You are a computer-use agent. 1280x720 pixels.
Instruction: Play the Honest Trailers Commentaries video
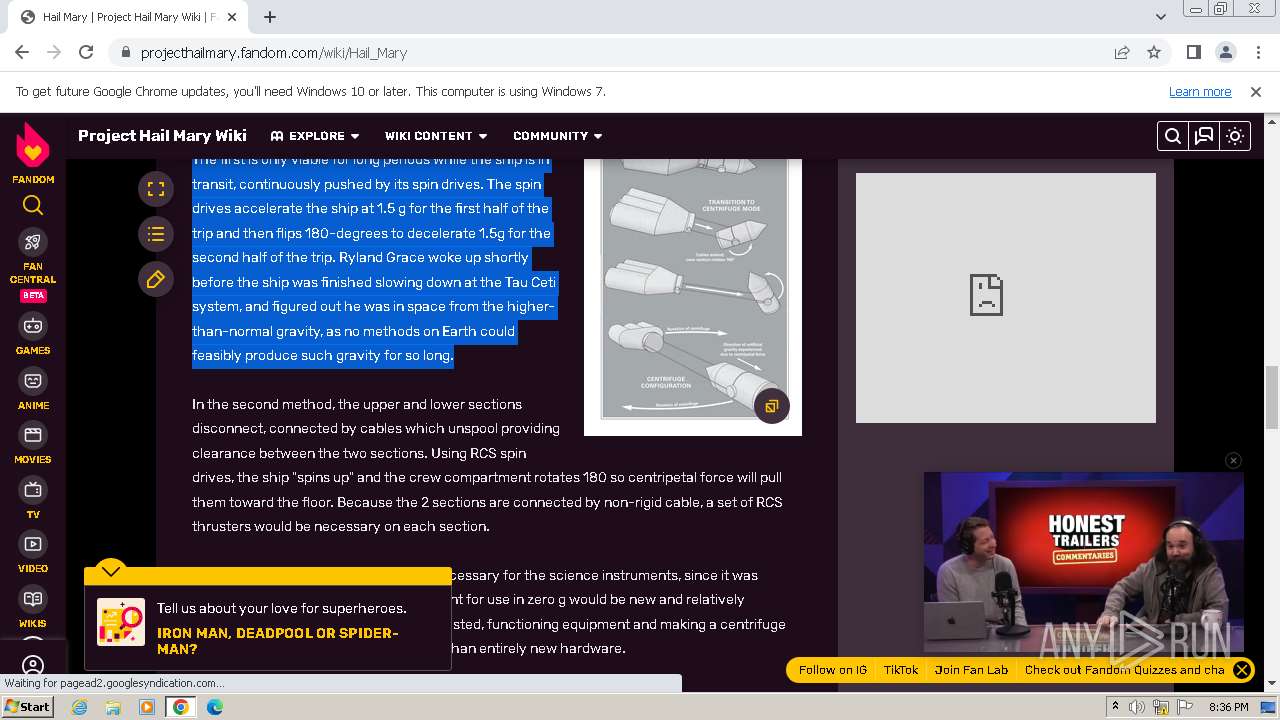coord(1084,562)
